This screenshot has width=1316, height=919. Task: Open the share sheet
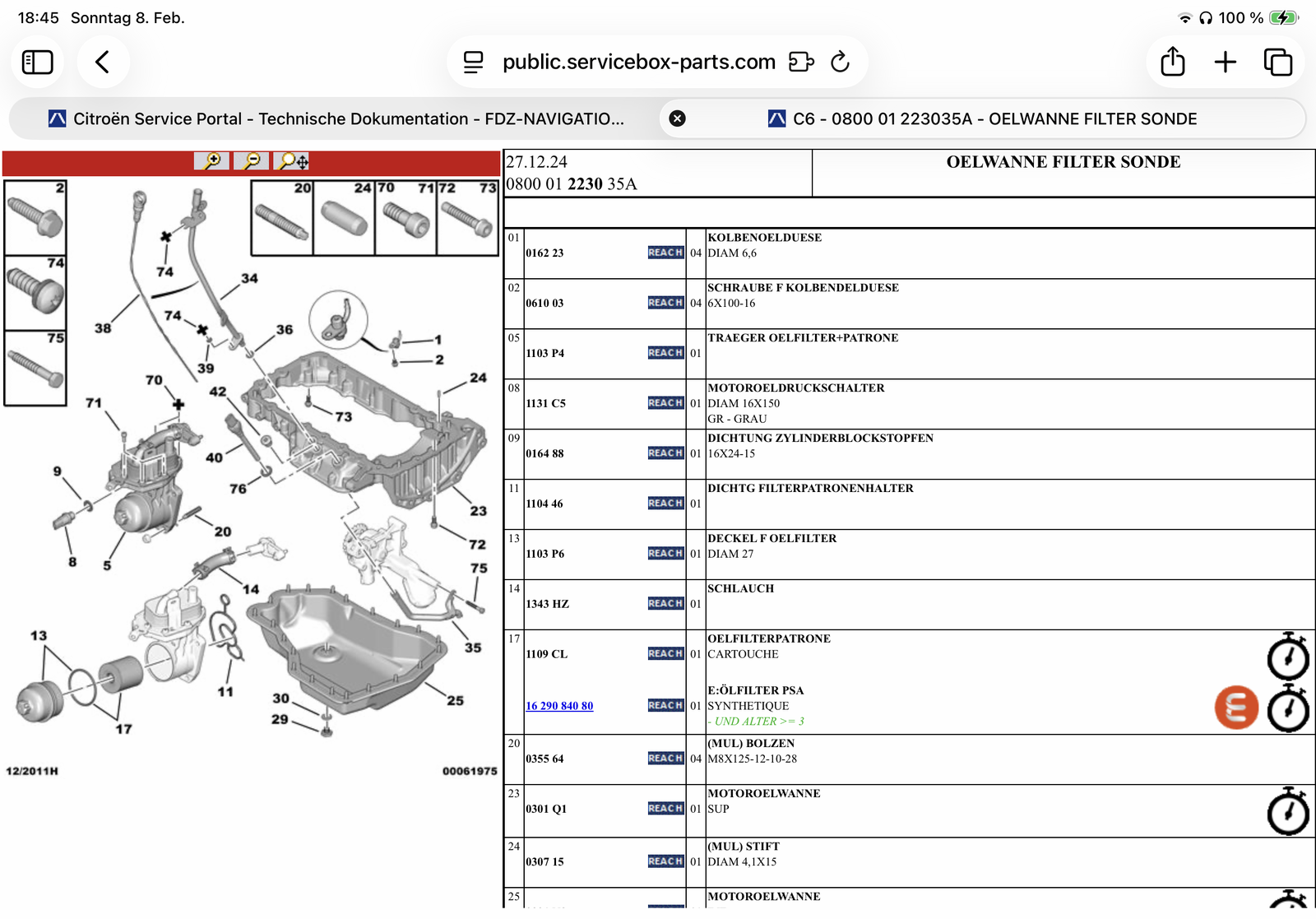point(1173,62)
